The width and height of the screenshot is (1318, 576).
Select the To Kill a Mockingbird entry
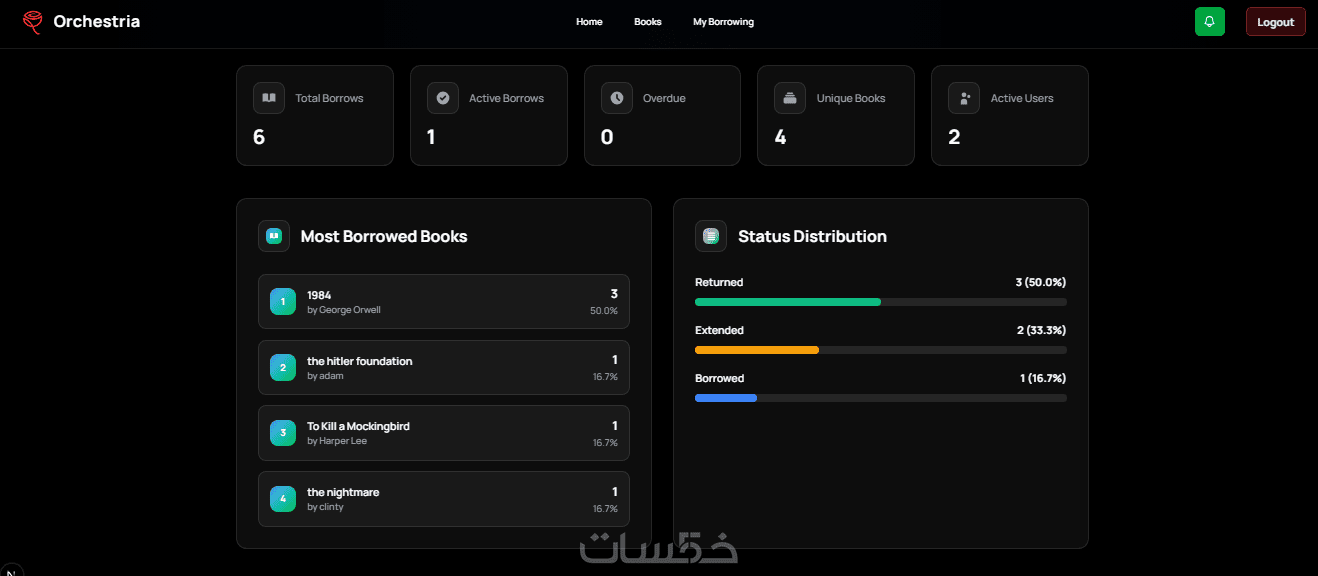tap(444, 433)
